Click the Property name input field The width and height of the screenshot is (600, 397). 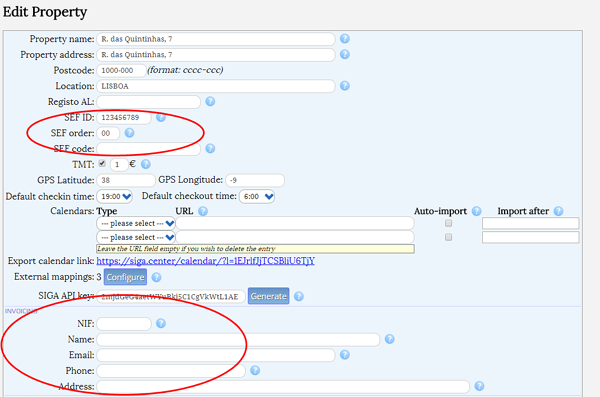[216, 39]
